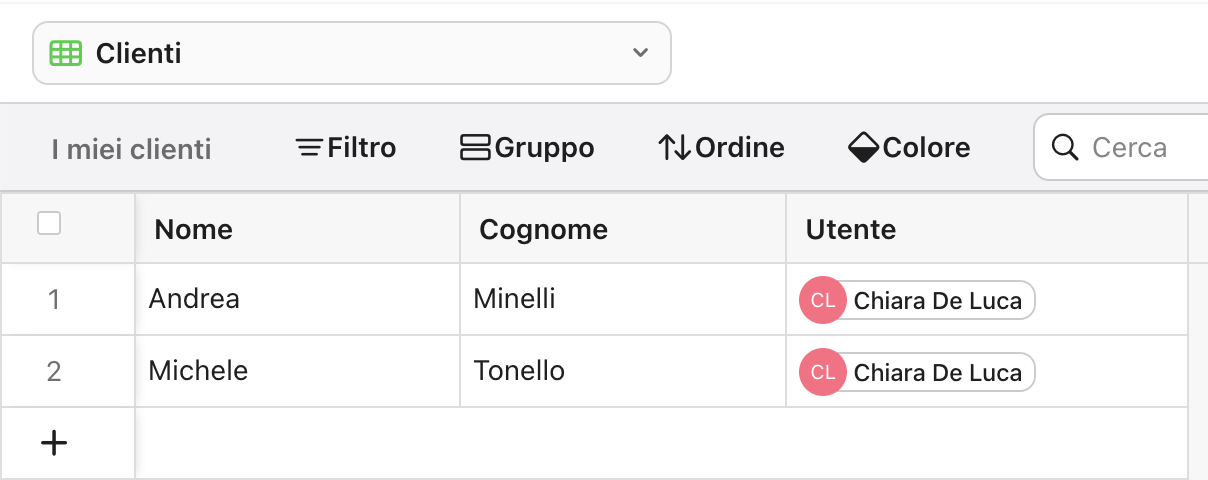Viewport: 1208px width, 480px height.
Task: Select row number 1
Action: point(54,299)
